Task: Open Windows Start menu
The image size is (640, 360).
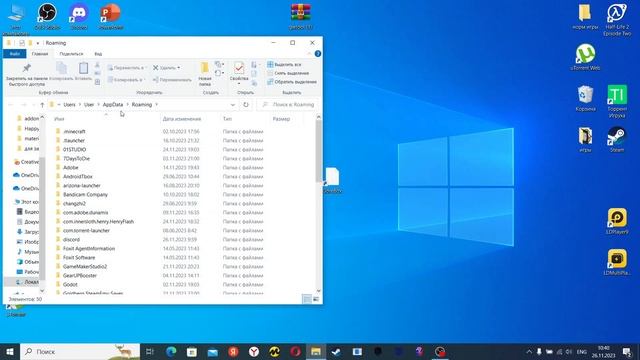Action: (x=10, y=351)
